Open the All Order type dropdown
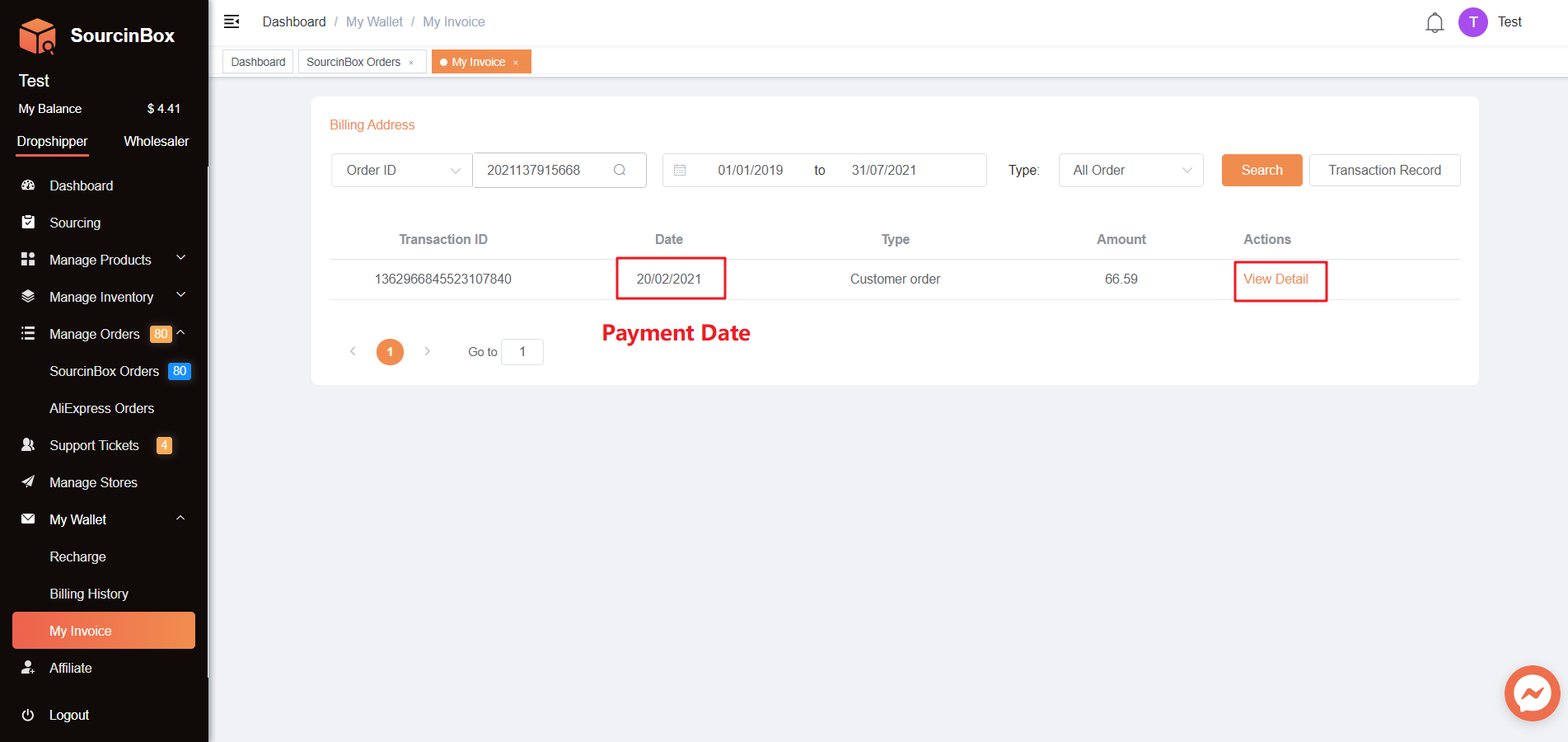 pyautogui.click(x=1130, y=170)
